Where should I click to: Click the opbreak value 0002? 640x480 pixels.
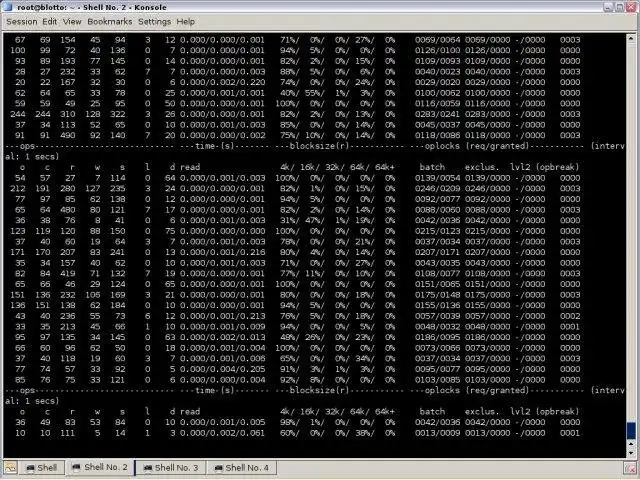[x=570, y=316]
